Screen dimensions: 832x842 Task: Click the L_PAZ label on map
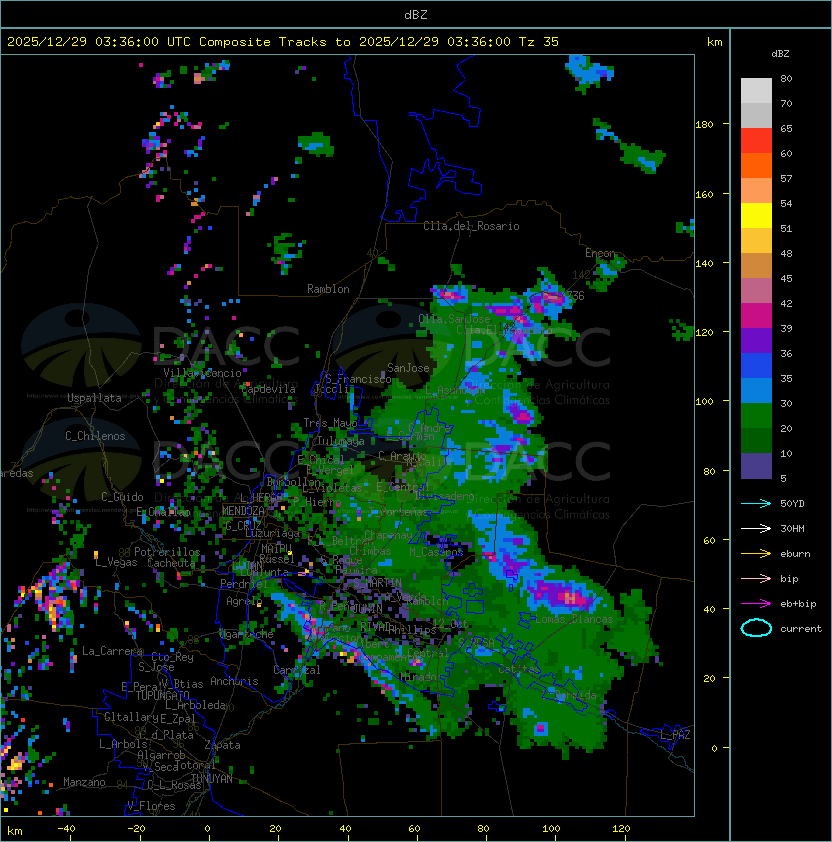pos(675,735)
